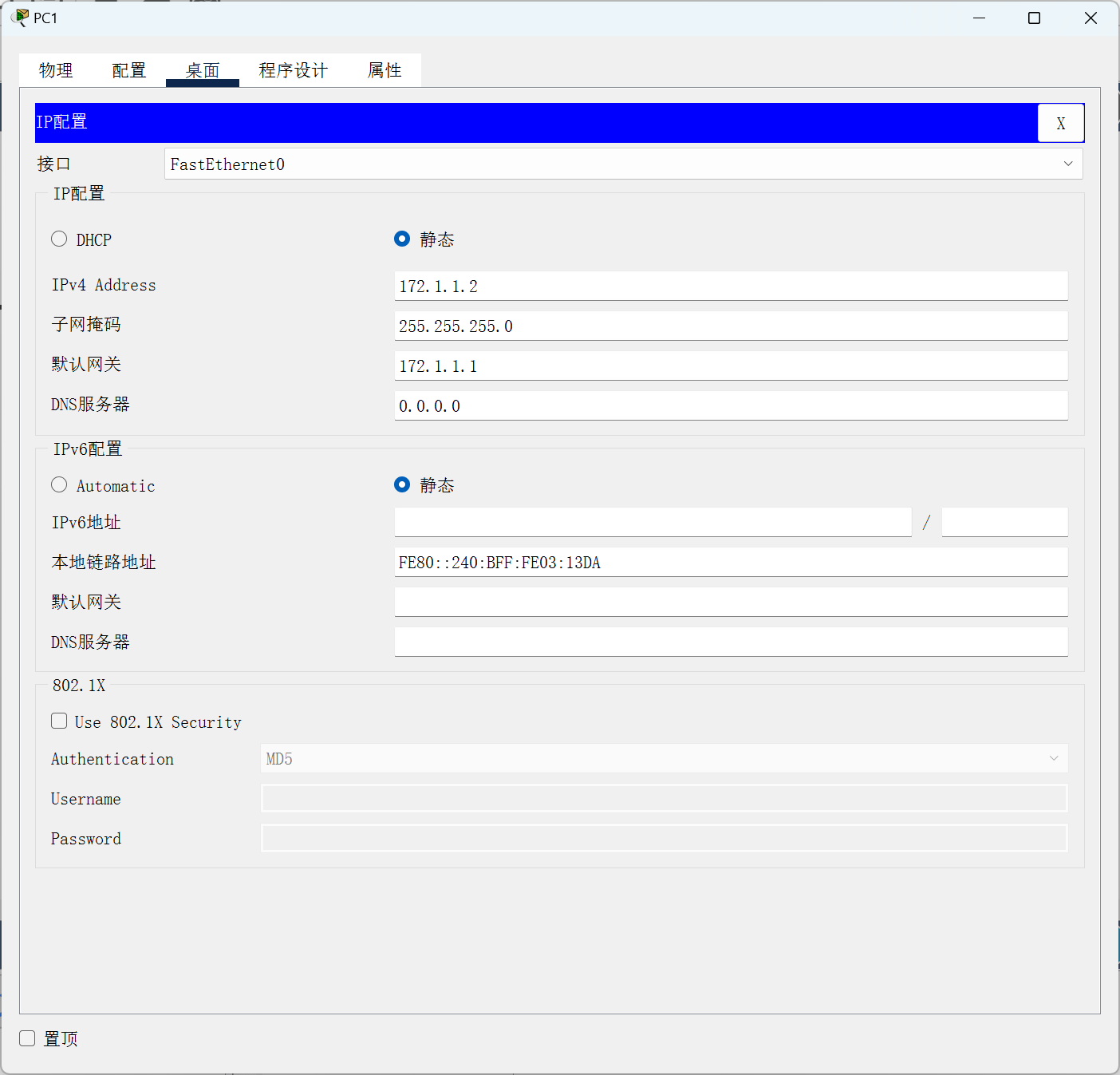Image resolution: width=1120 pixels, height=1075 pixels.
Task: Select 静态 for IPv6 configuration
Action: tap(402, 484)
